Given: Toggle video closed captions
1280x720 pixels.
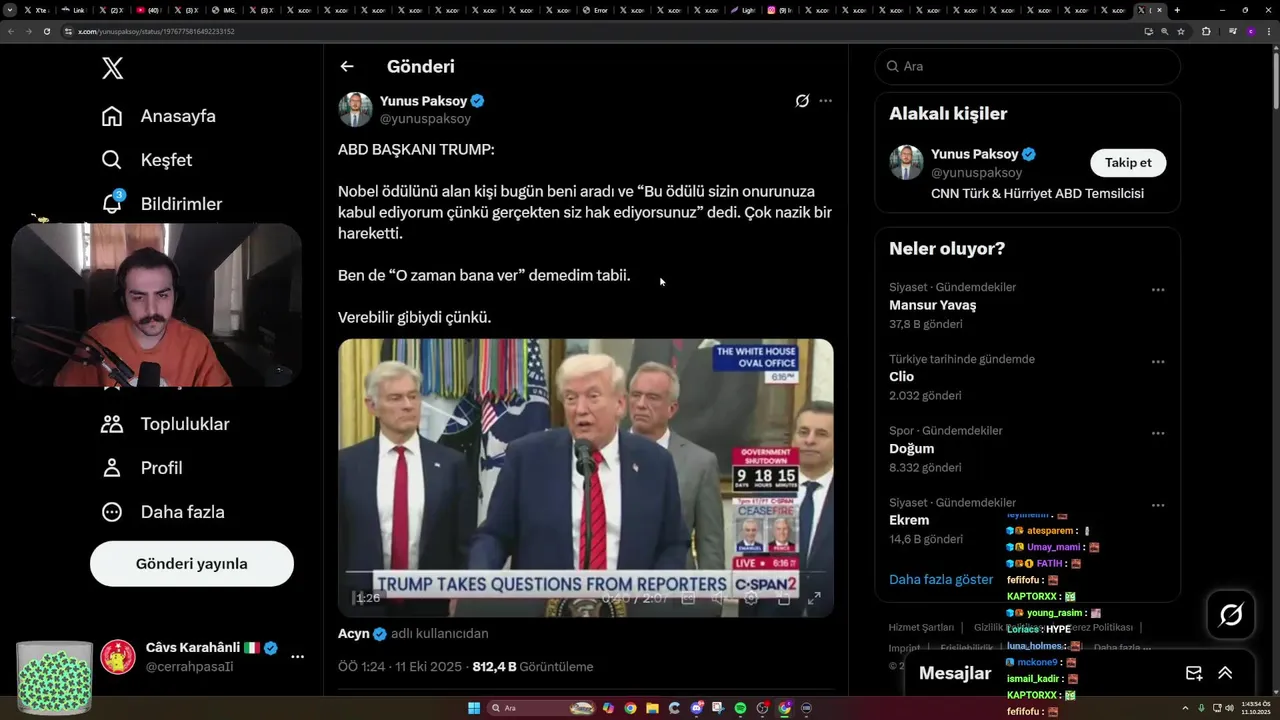Looking at the screenshot, I should pyautogui.click(x=688, y=598).
